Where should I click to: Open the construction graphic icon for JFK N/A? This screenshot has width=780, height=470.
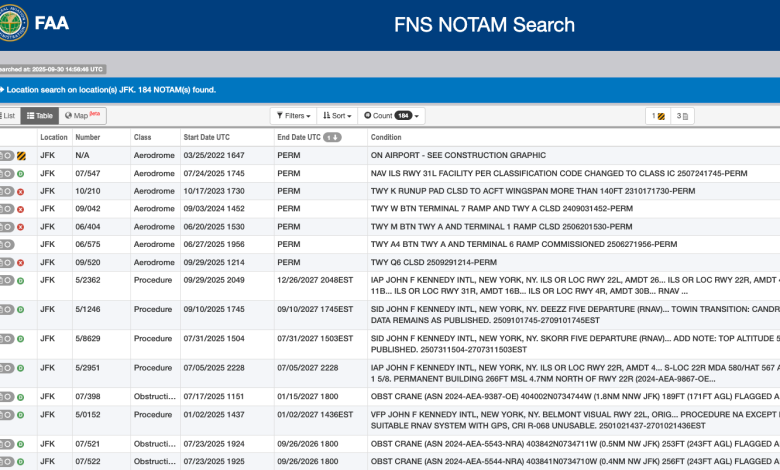[x=21, y=156]
